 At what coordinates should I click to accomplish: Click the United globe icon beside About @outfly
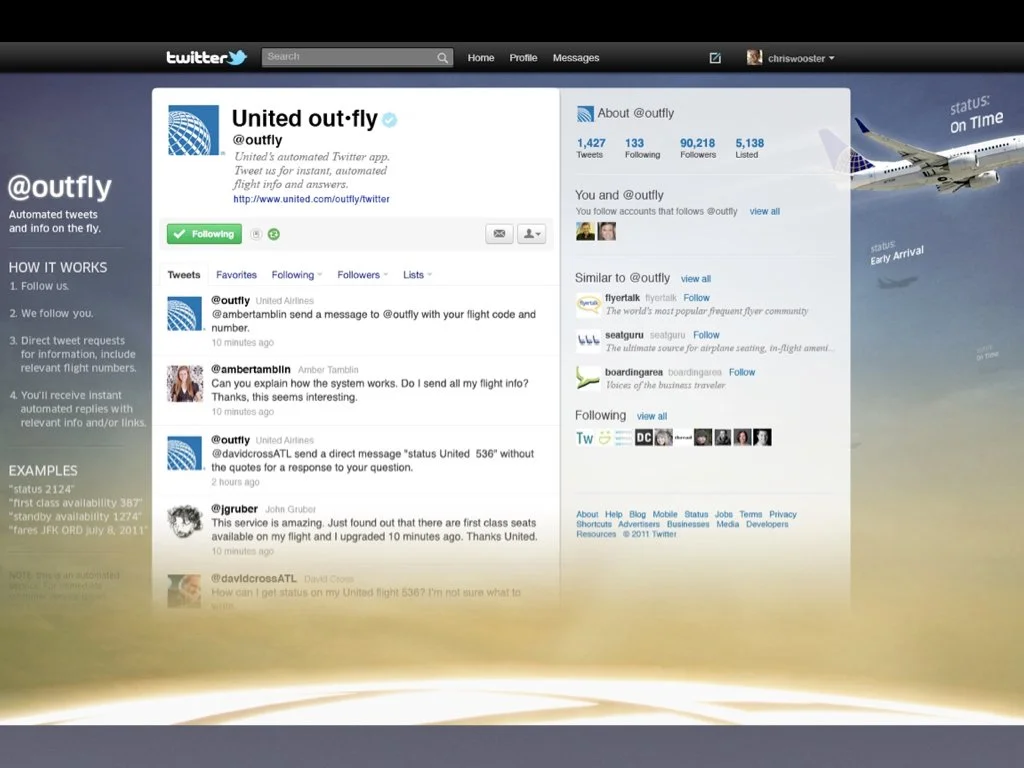tap(585, 114)
